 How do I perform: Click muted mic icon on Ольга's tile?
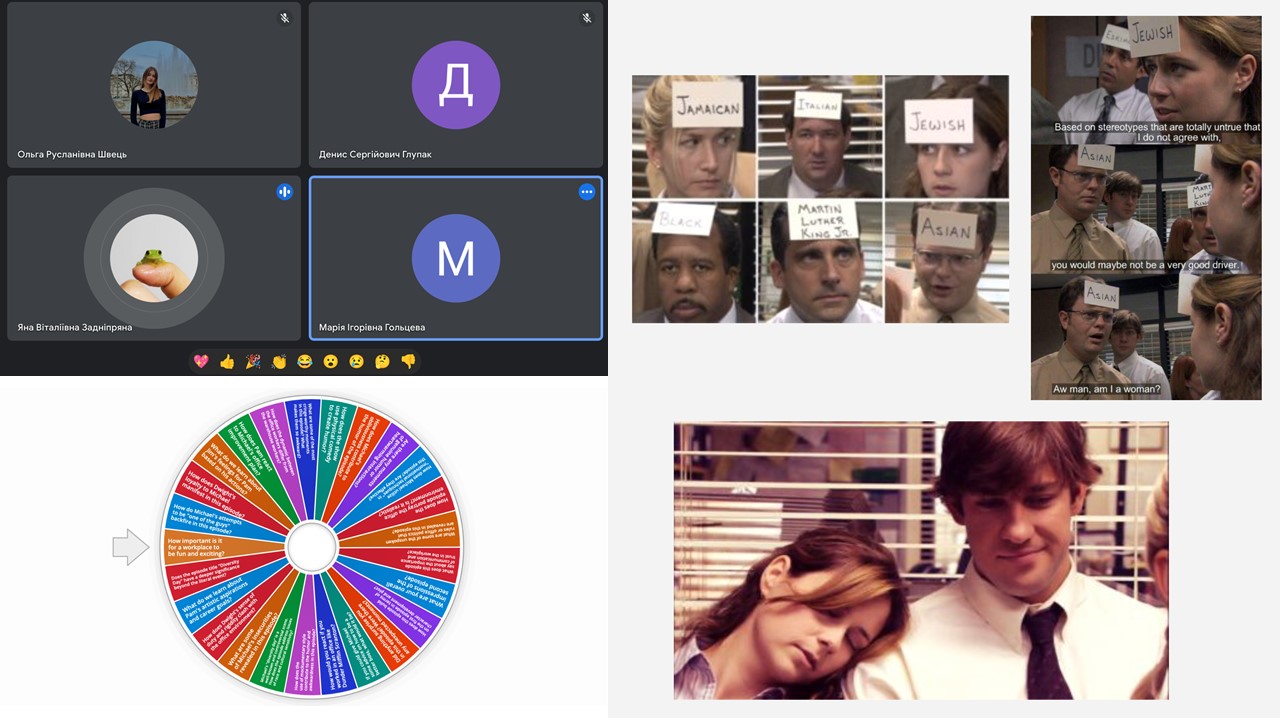(x=285, y=18)
